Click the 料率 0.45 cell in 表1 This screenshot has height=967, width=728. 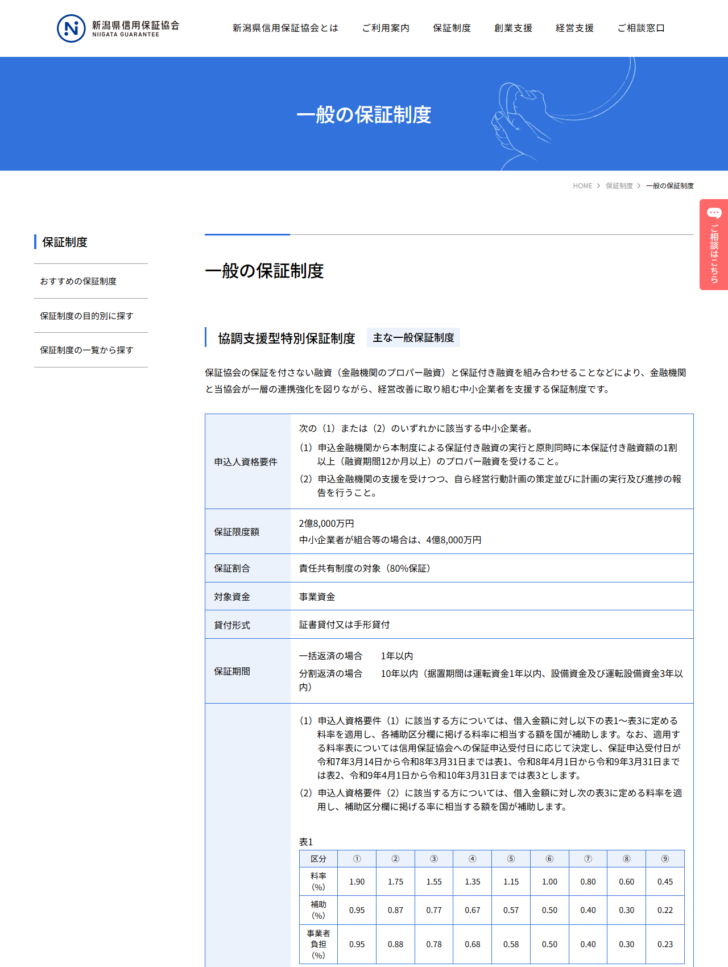665,881
